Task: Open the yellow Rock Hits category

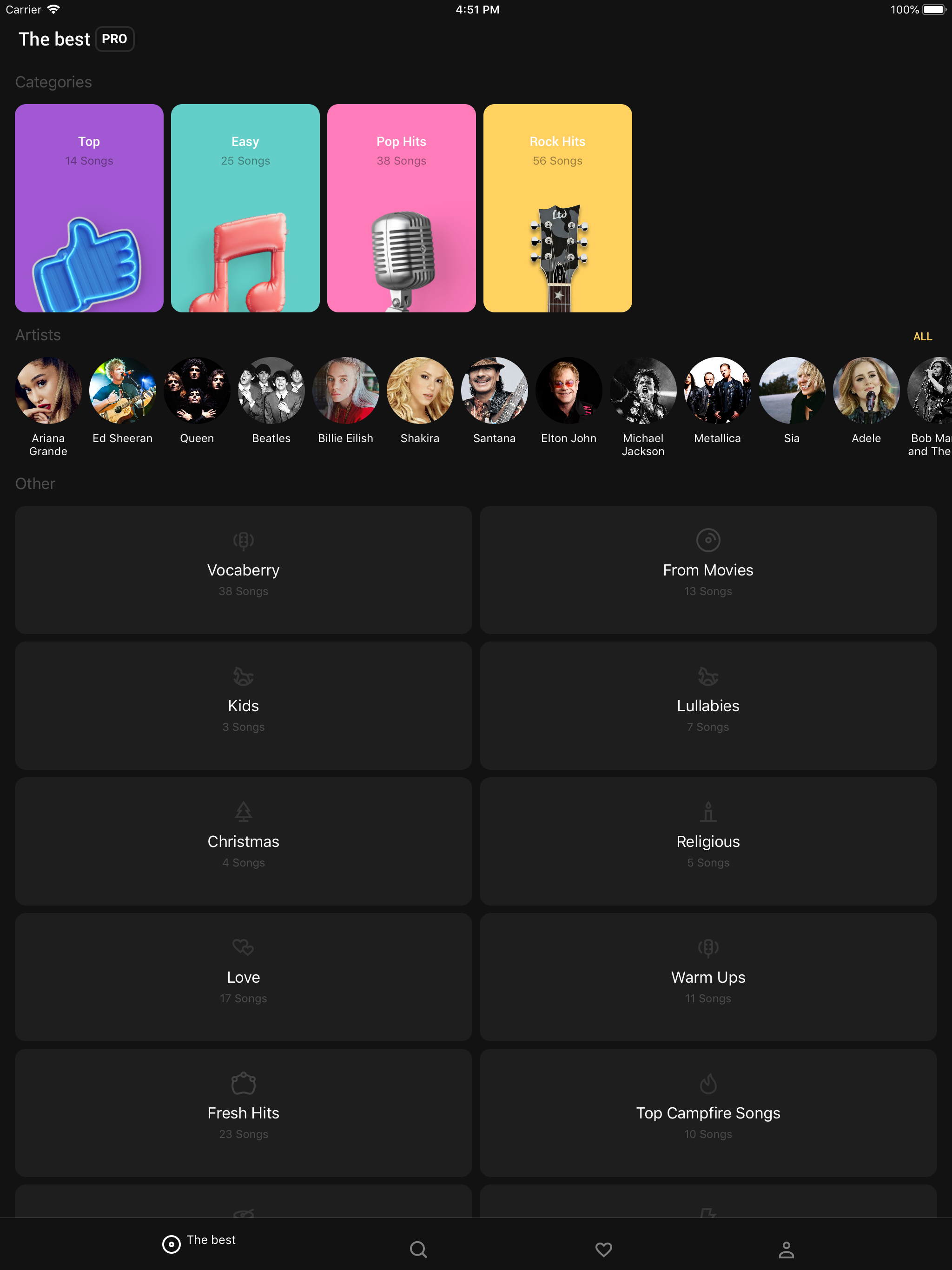Action: (557, 208)
